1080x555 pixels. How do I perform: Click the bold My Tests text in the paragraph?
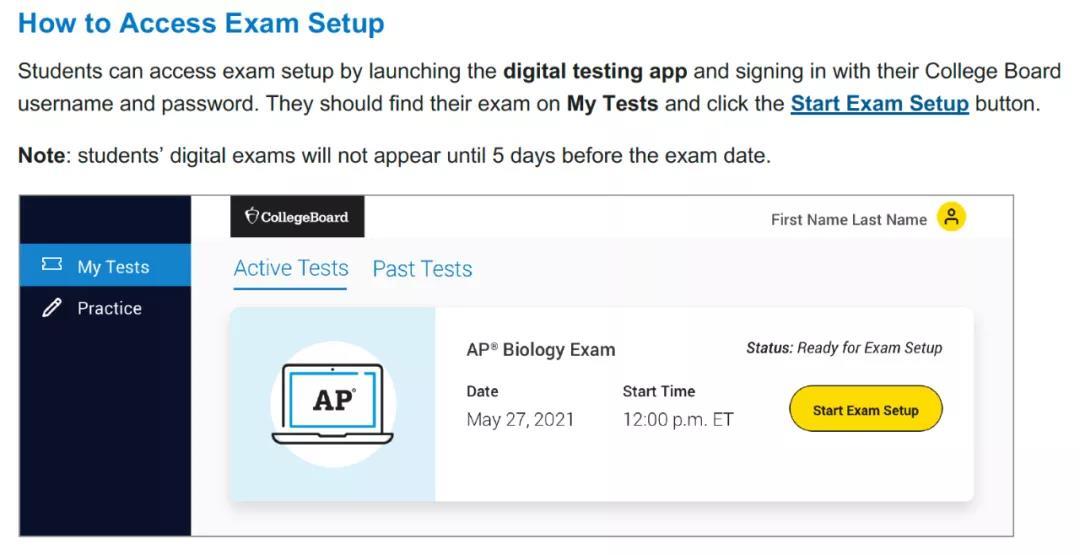[612, 103]
